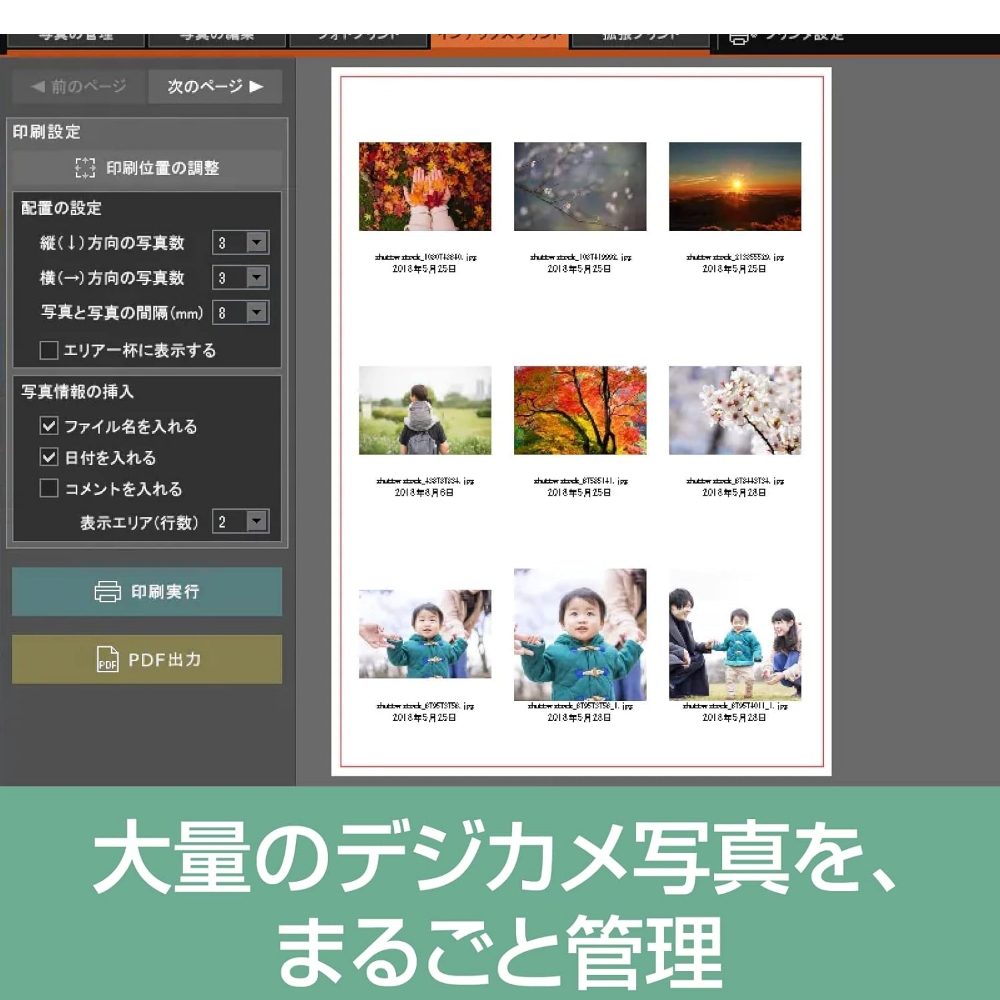Image resolution: width=1000 pixels, height=1000 pixels.
Task: Open 写真と写真の間隔 dropdown
Action: click(257, 313)
